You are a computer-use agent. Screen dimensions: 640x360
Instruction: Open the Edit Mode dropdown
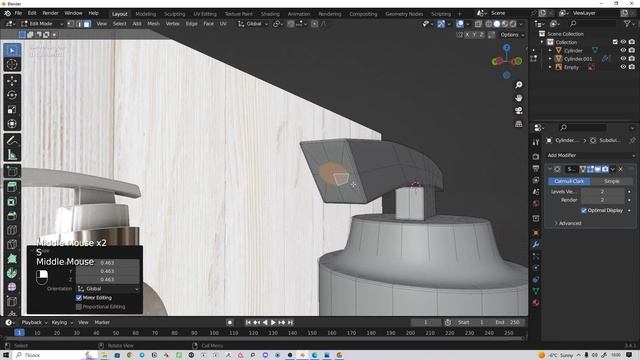42,24
